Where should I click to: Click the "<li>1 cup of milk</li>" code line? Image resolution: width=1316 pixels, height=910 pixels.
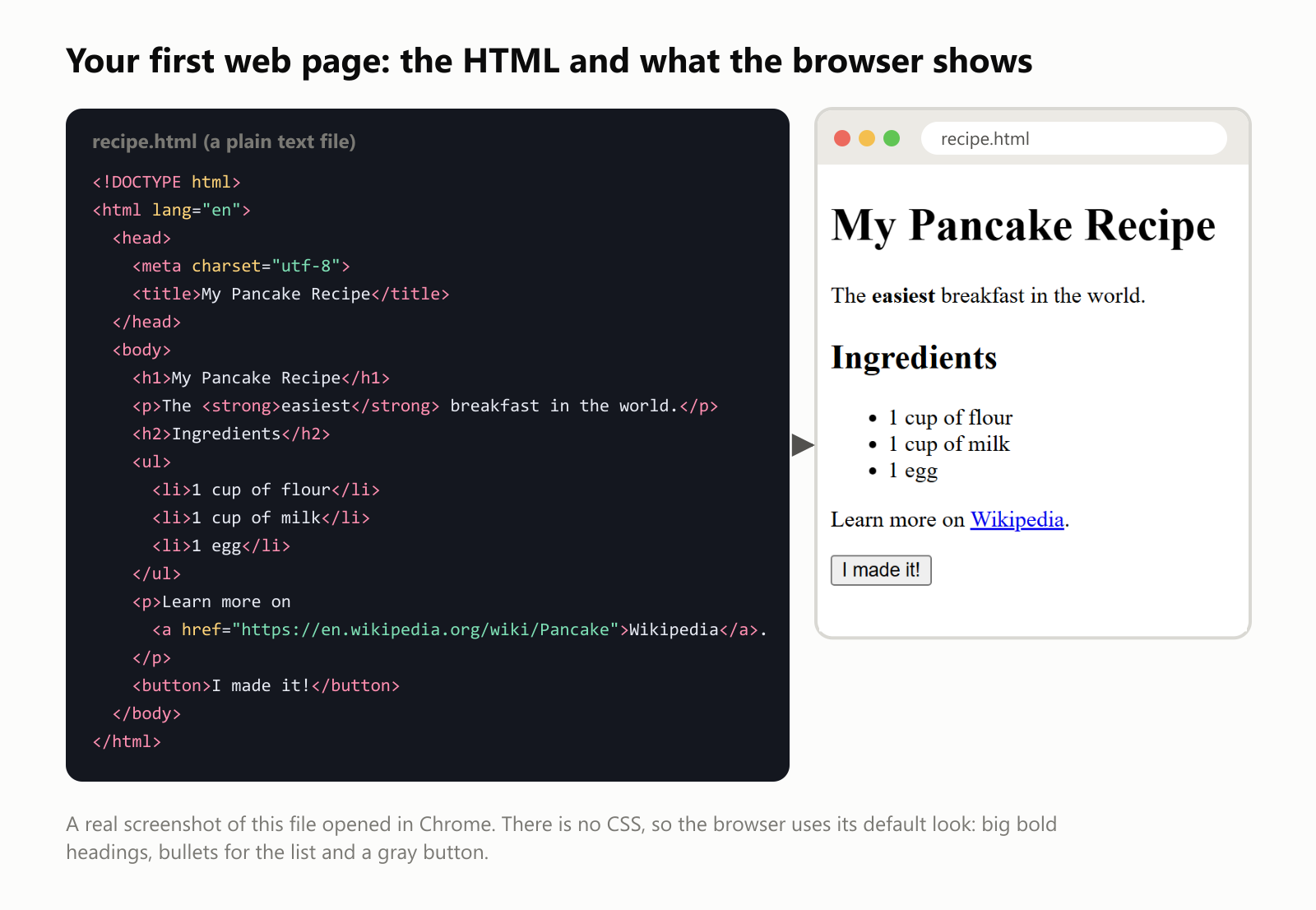pyautogui.click(x=262, y=518)
